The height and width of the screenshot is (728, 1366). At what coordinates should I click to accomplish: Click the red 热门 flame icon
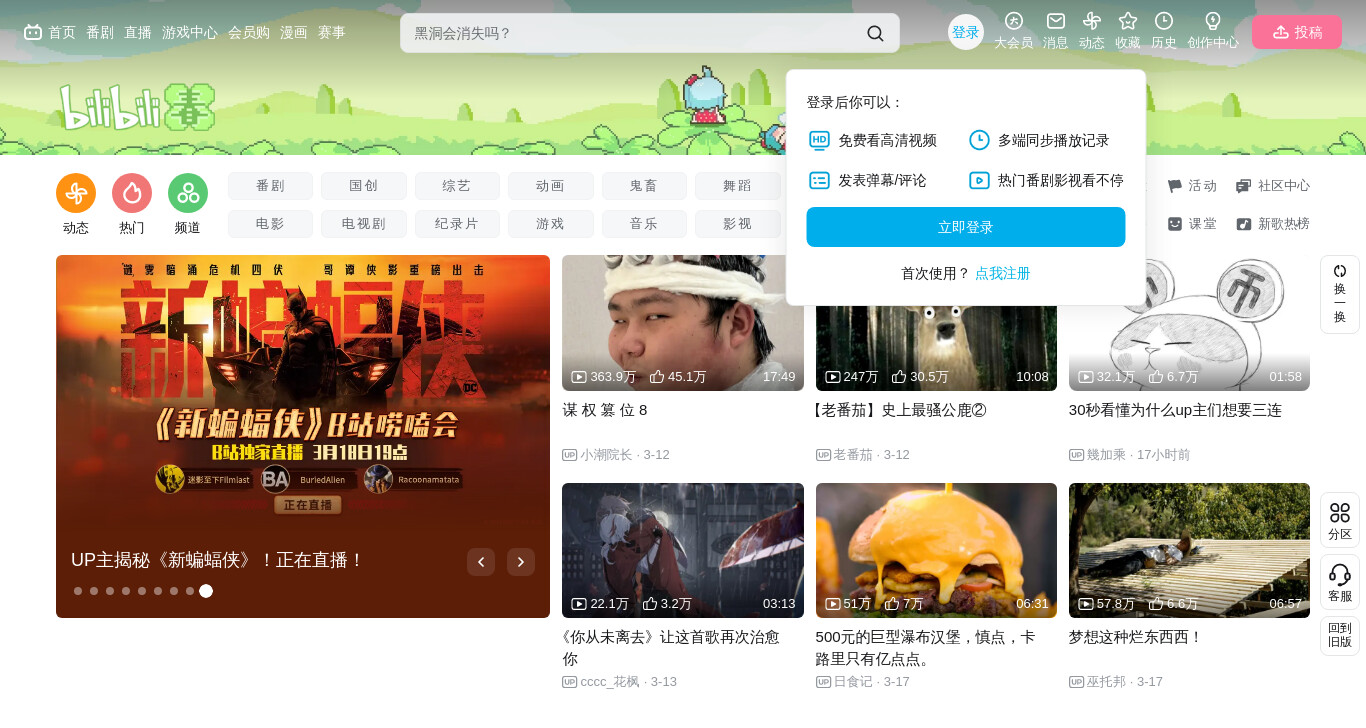click(x=132, y=193)
